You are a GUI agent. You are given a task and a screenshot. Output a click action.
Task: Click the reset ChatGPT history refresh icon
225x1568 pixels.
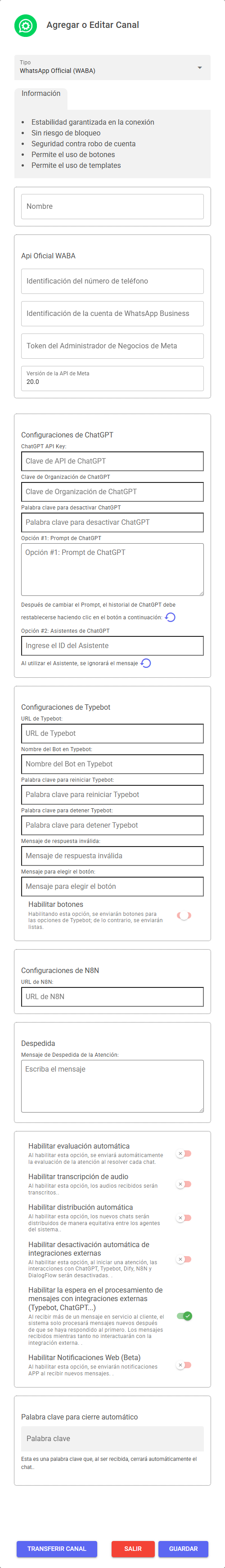point(170,617)
